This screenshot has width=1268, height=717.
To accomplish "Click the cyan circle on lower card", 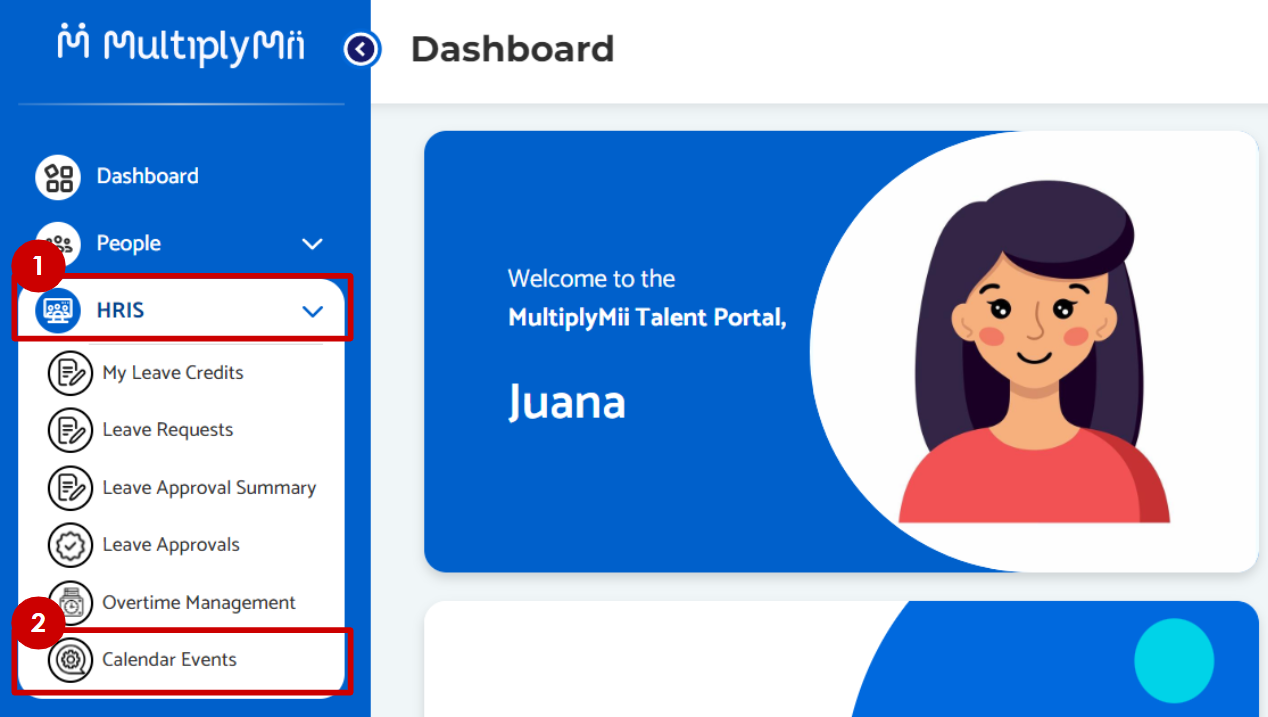I will (x=1174, y=661).
